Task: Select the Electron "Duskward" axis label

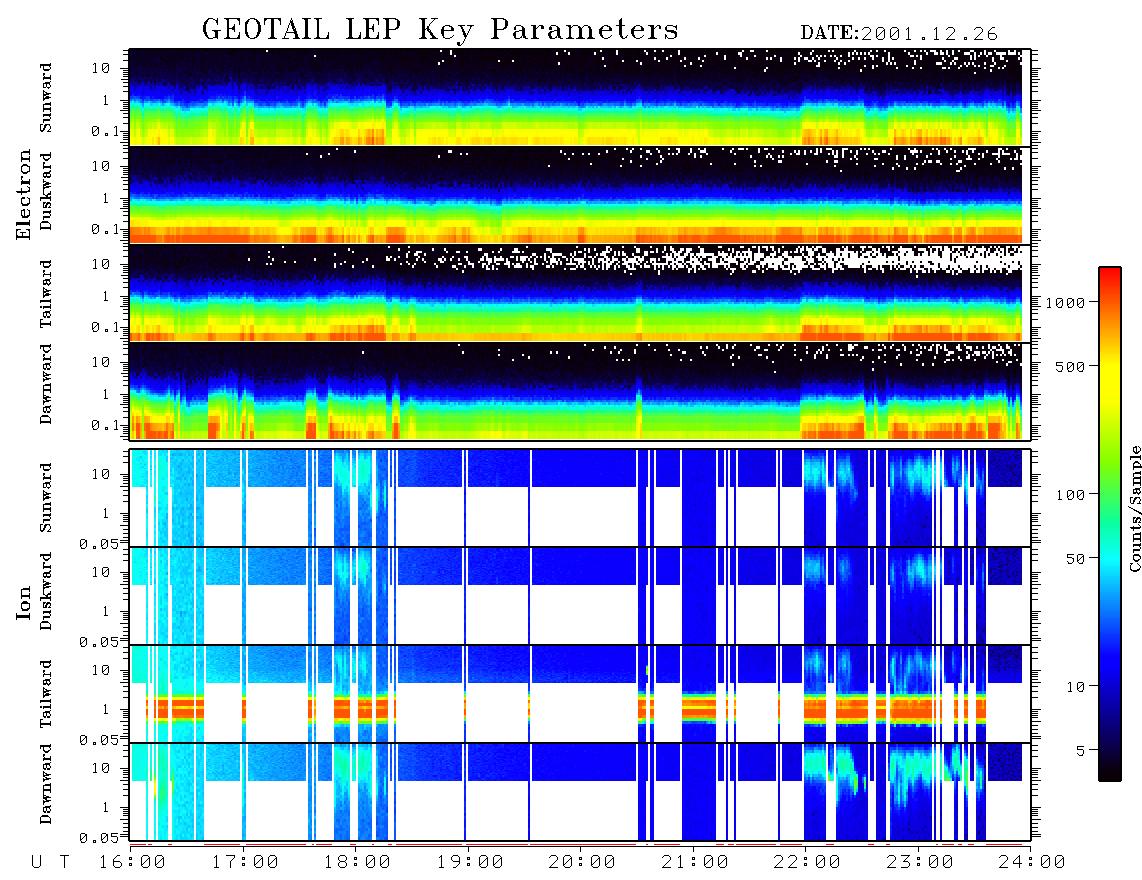Action: click(46, 192)
